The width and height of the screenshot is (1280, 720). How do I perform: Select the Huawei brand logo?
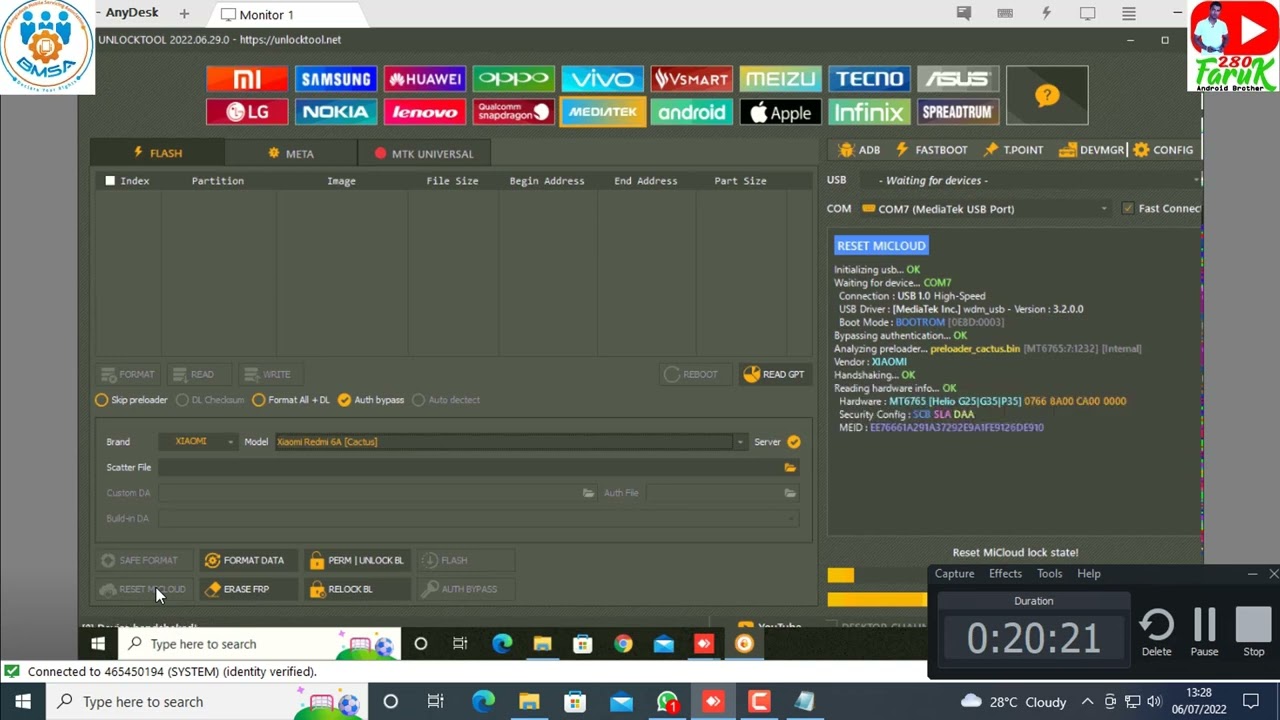pos(425,79)
